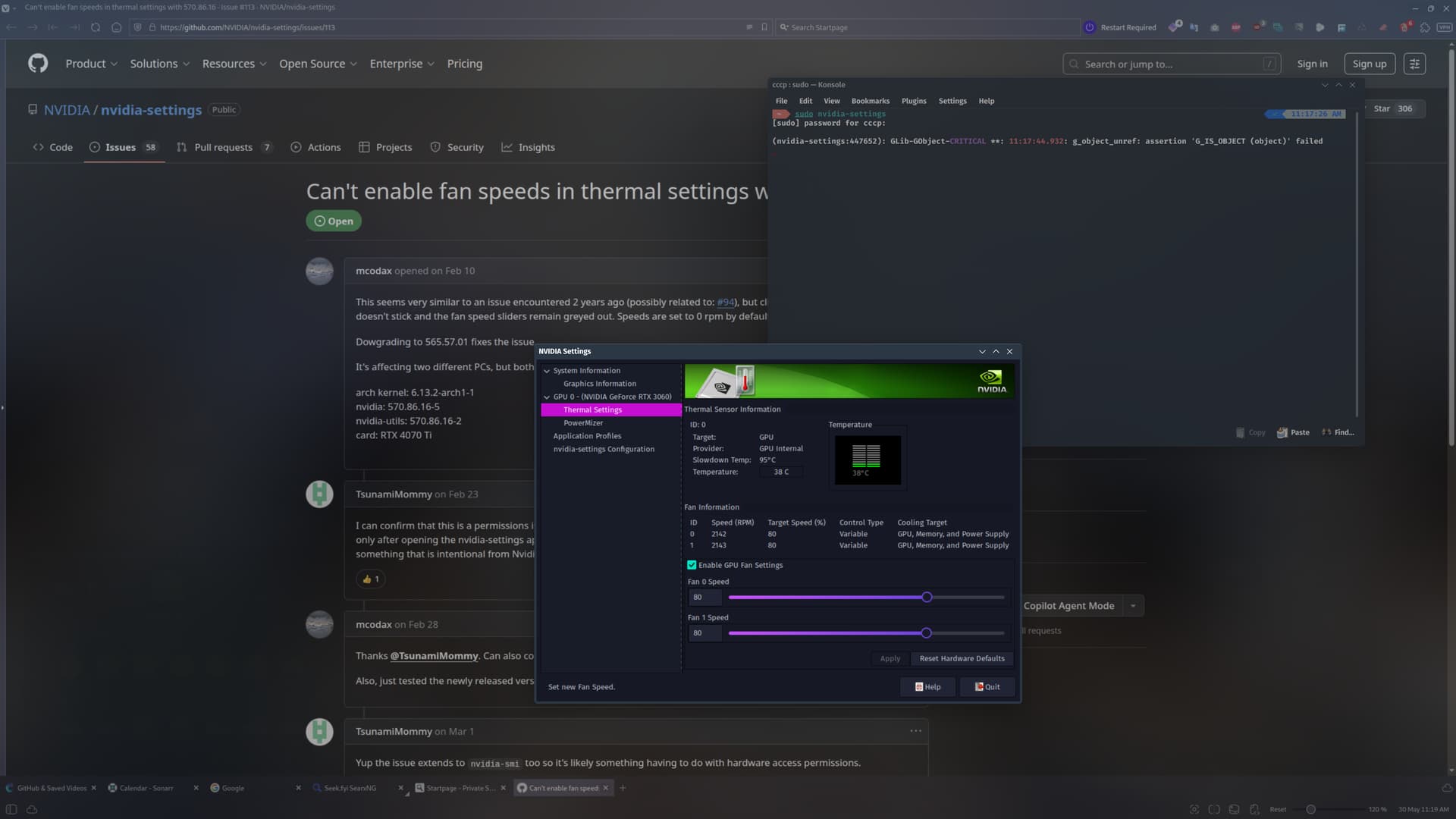This screenshot has height=819, width=1456.
Task: Switch to the Pull requests tab
Action: point(224,147)
